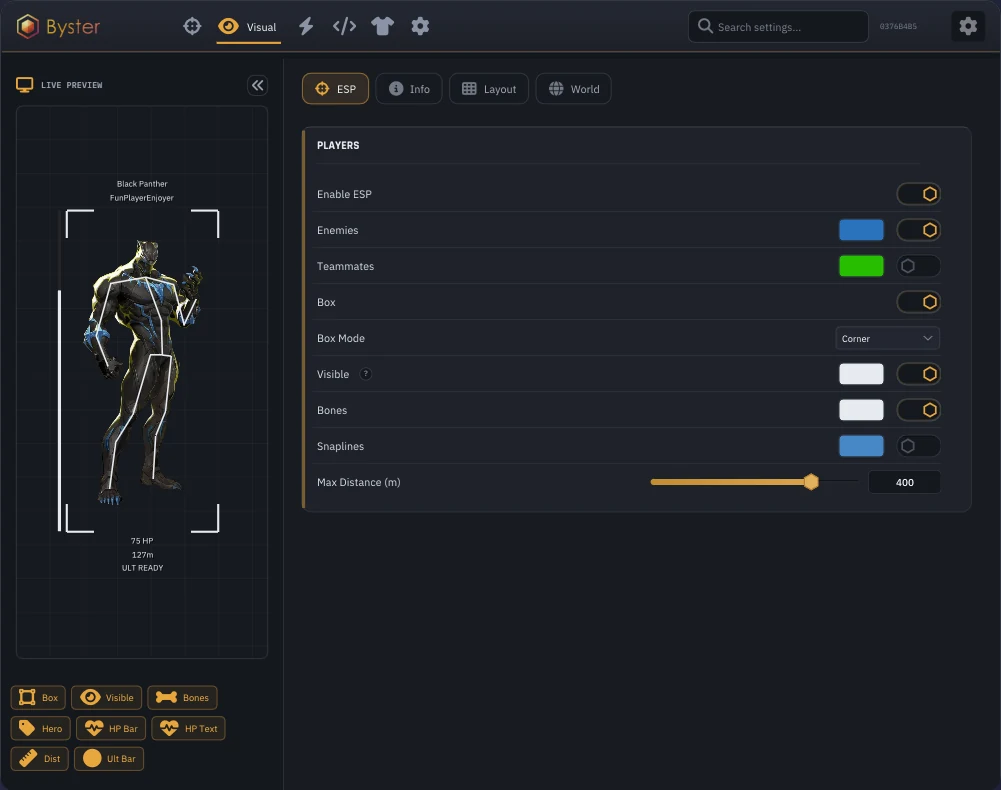The image size is (1001, 790).
Task: Open the Bones white color swatch
Action: click(861, 410)
